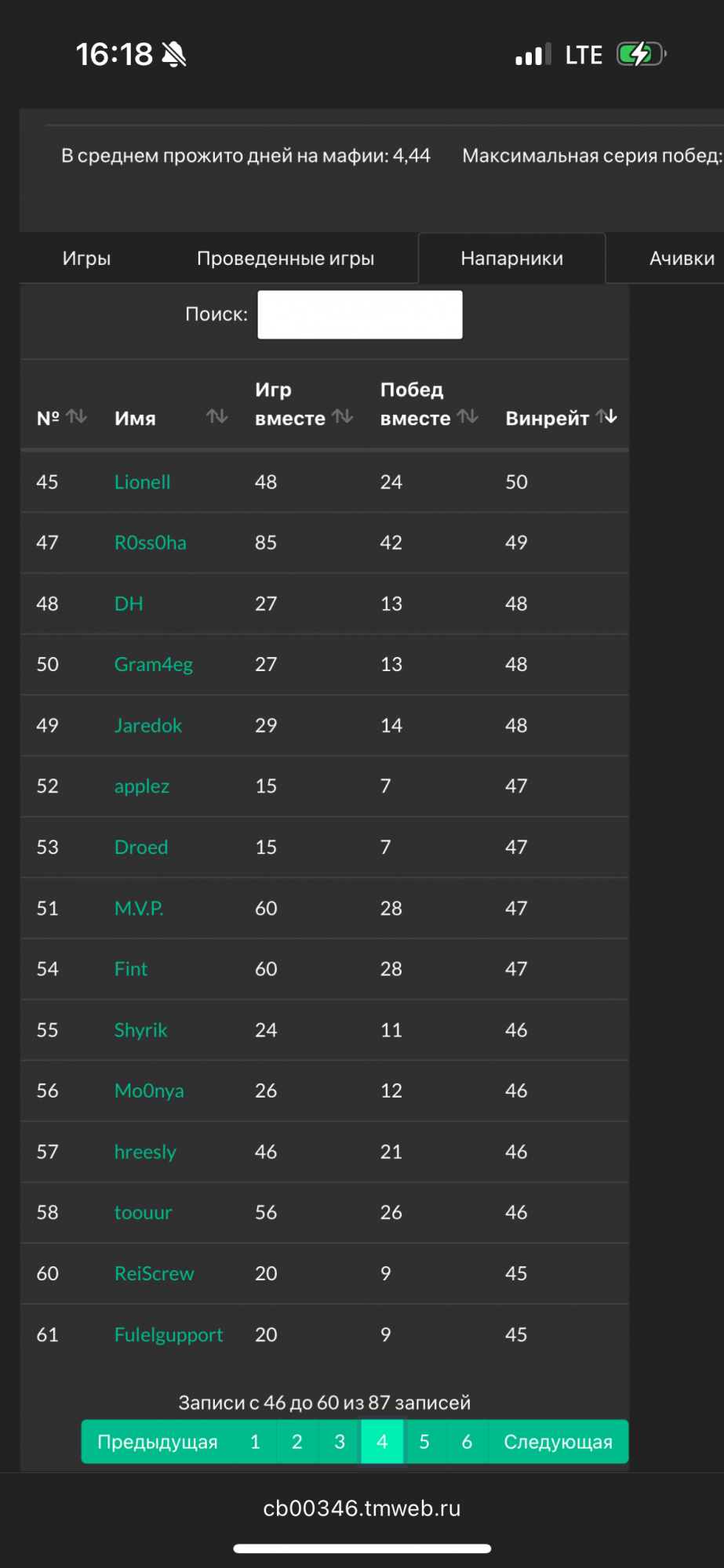
Task: Switch to Проведенные игры tab
Action: point(286,258)
